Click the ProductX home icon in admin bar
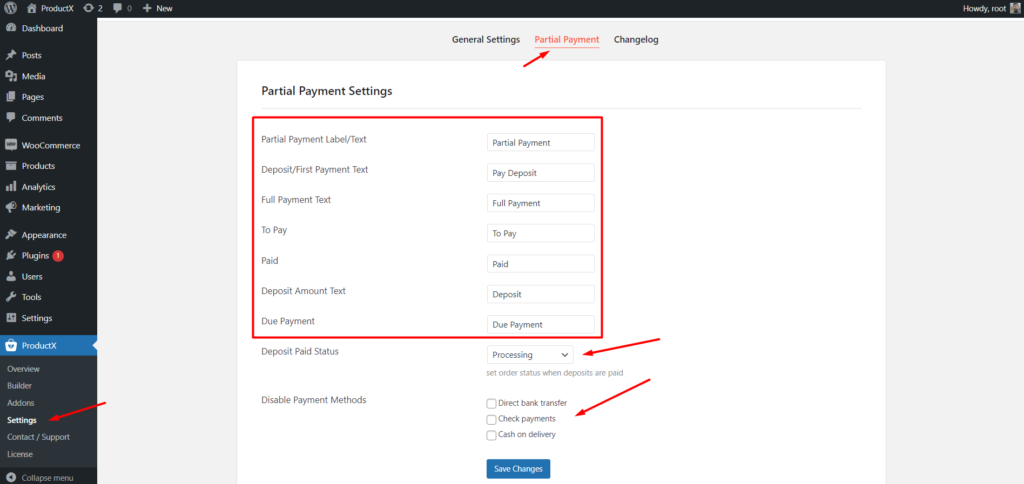Screen dimensions: 1024x484 (32, 8)
